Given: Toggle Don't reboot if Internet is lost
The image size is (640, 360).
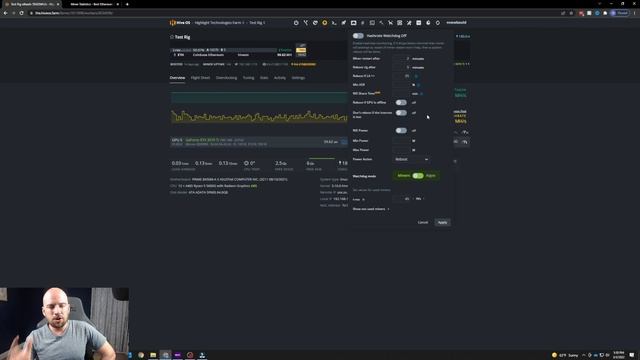Looking at the screenshot, I should pos(401,113).
